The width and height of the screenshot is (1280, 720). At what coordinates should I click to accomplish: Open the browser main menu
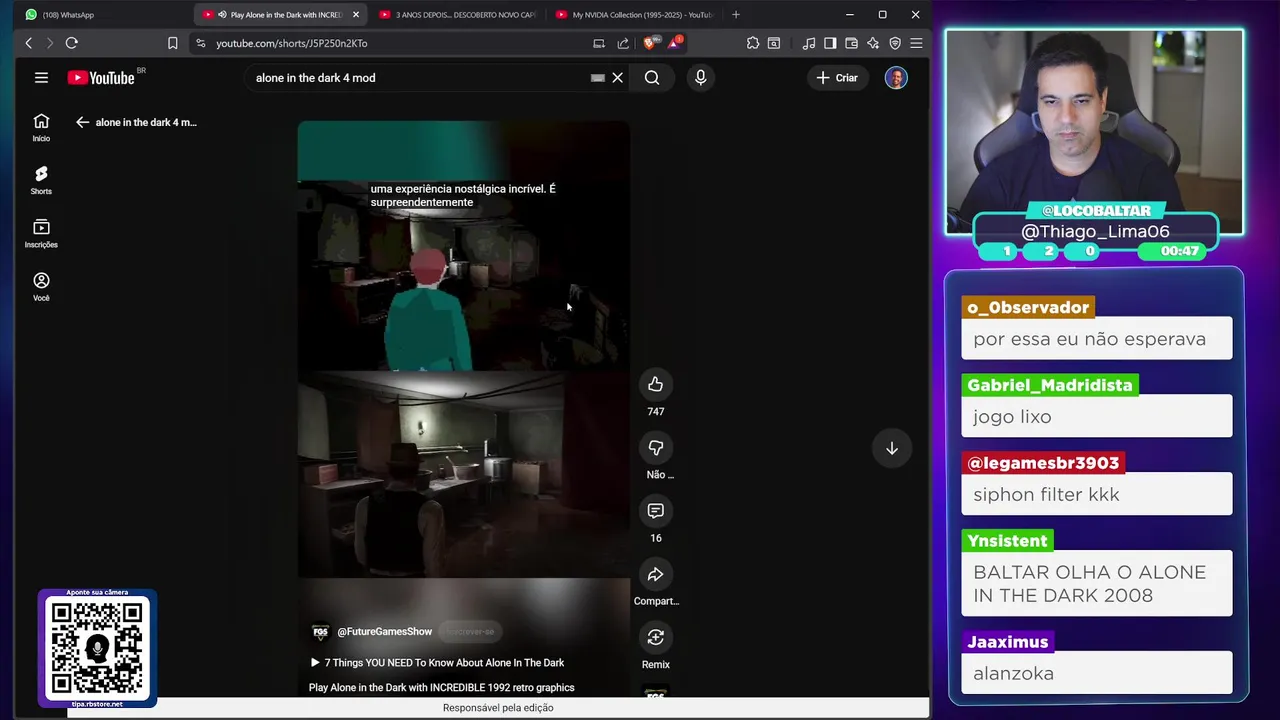(916, 43)
